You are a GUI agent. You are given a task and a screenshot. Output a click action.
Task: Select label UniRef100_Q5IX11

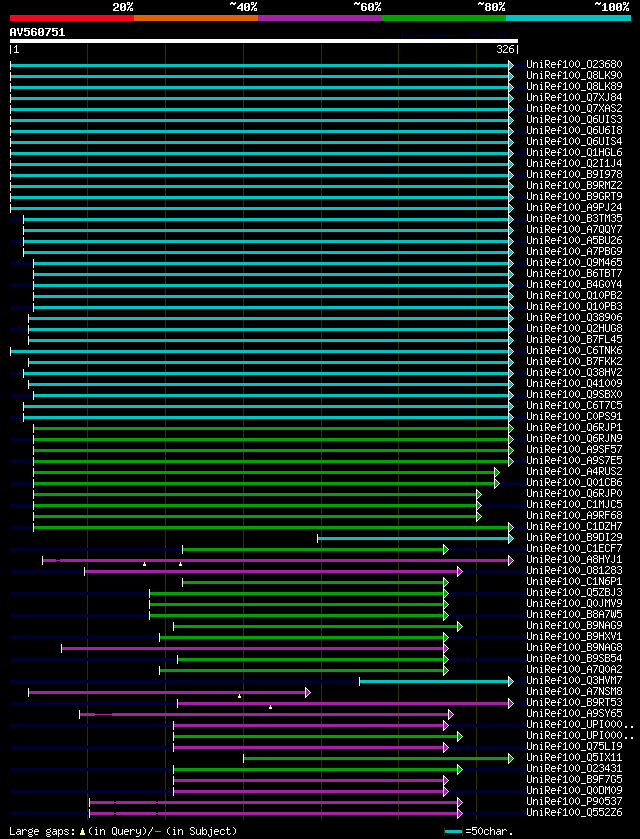pyautogui.click(x=574, y=758)
